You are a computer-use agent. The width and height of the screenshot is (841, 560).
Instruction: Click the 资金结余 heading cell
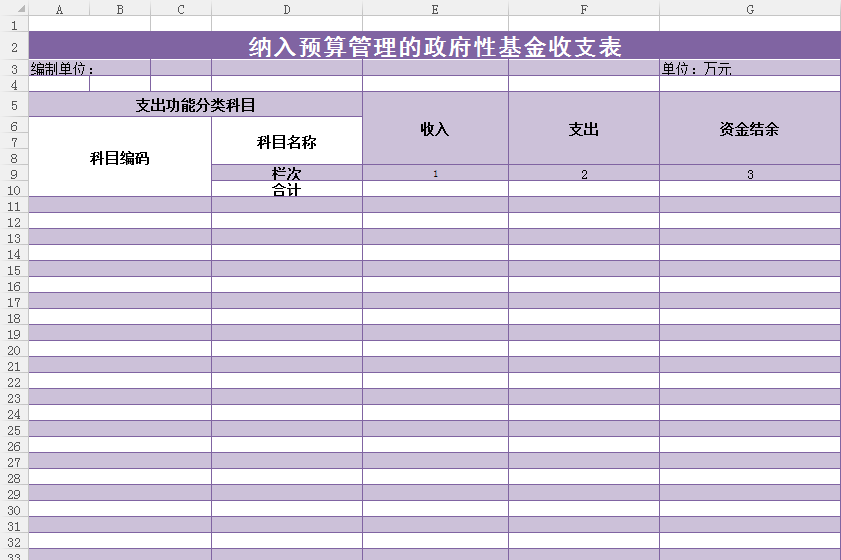click(x=750, y=129)
